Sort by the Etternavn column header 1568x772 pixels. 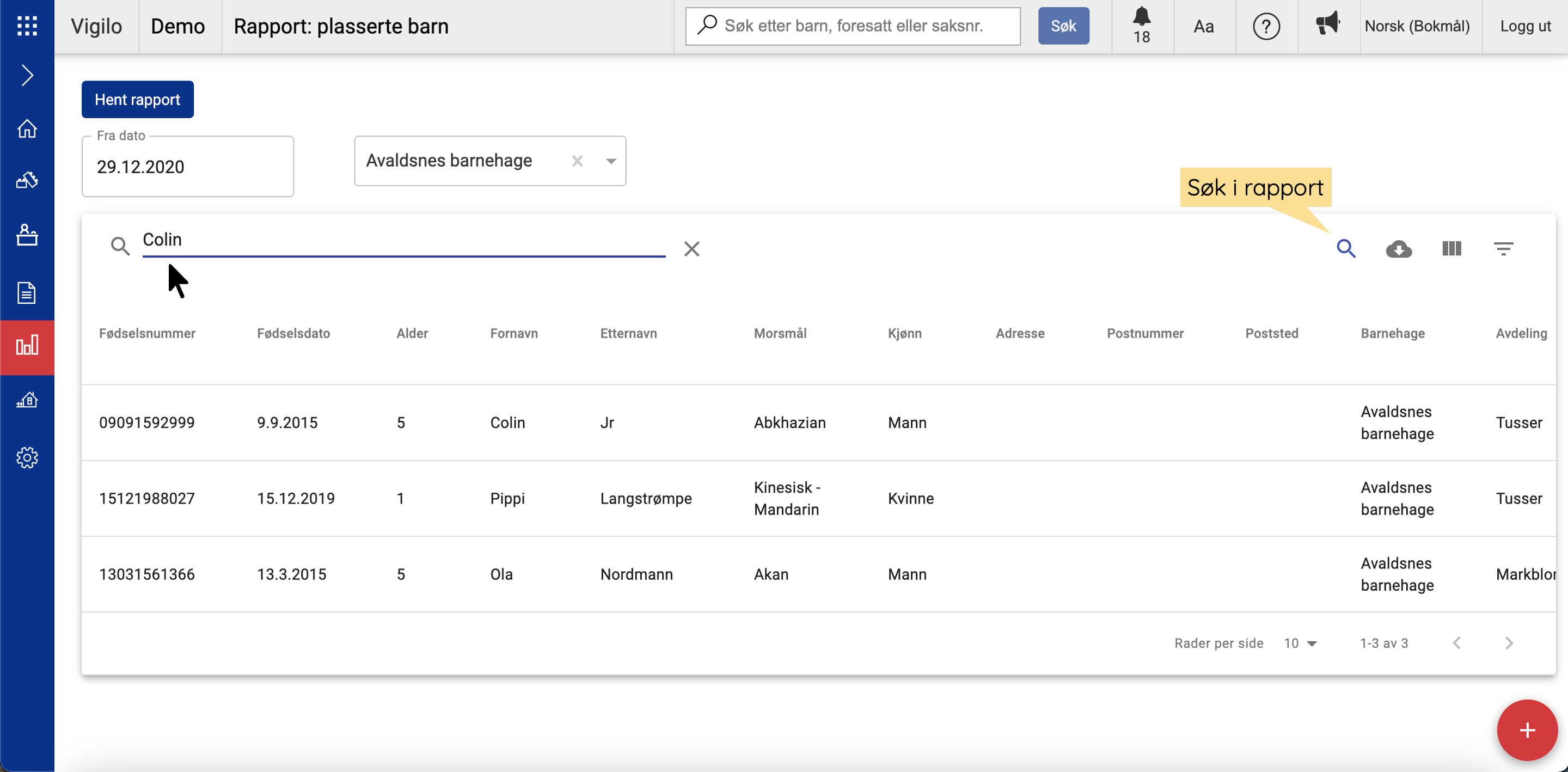tap(628, 333)
